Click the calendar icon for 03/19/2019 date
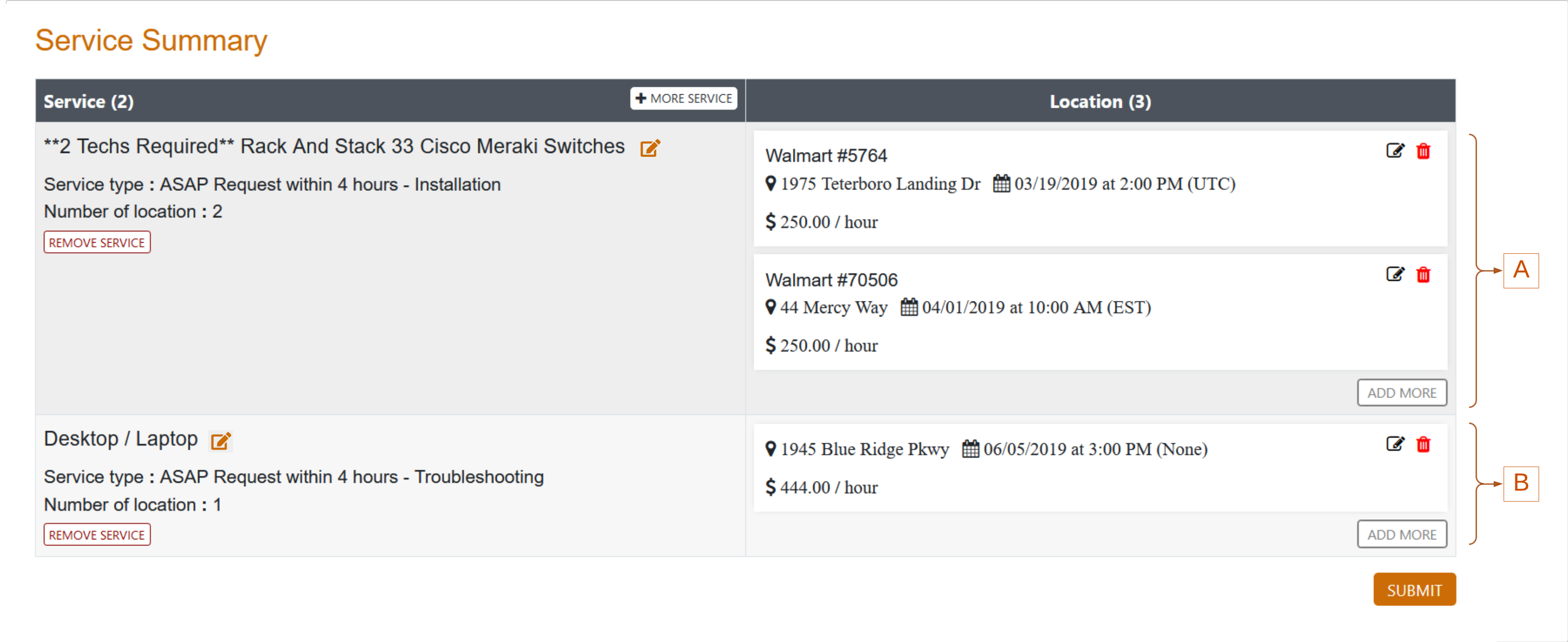This screenshot has height=642, width=1568. point(1001,183)
